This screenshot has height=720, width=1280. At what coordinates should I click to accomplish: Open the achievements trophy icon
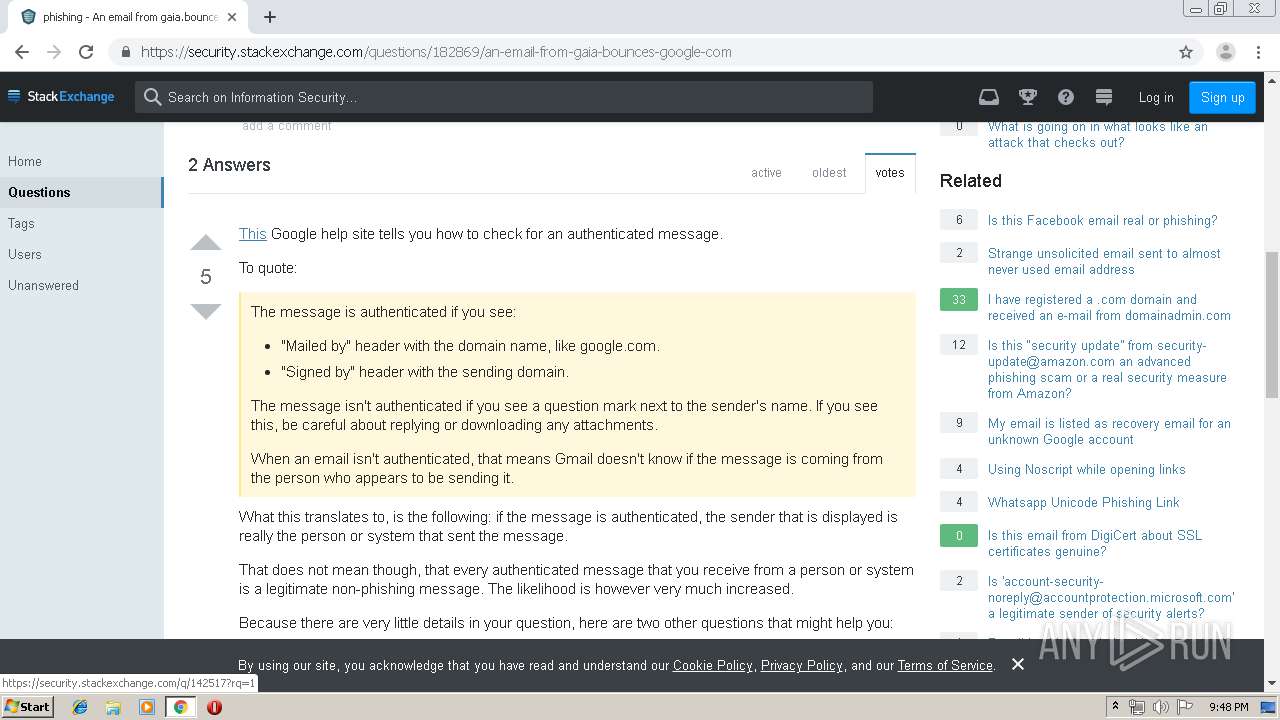tap(1027, 97)
